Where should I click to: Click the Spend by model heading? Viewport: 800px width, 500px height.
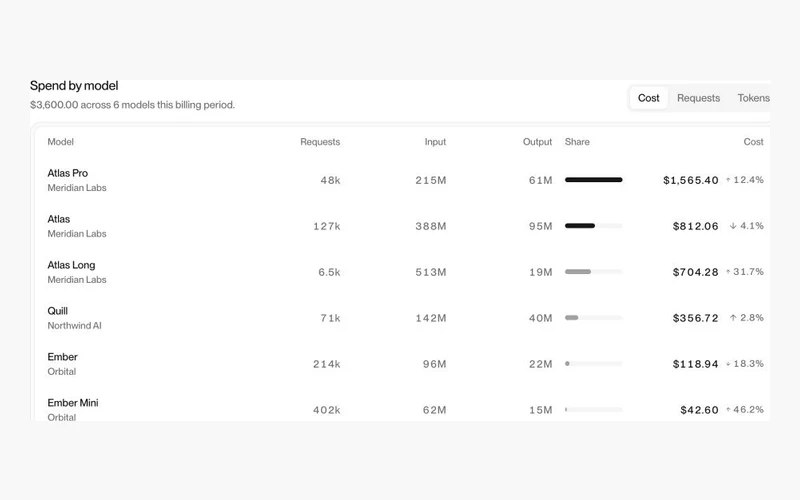[x=74, y=86]
